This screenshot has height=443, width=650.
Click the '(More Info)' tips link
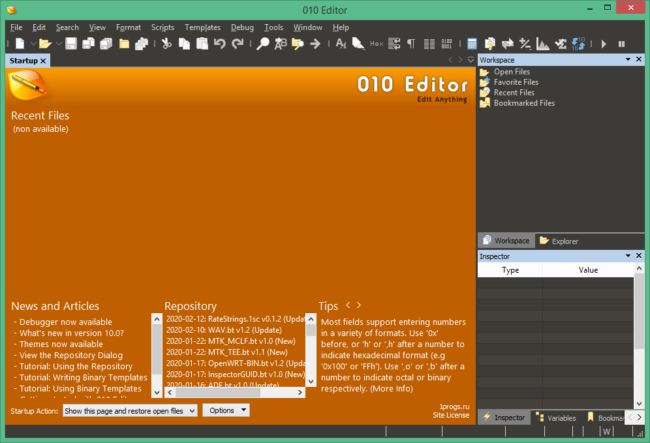pos(391,389)
